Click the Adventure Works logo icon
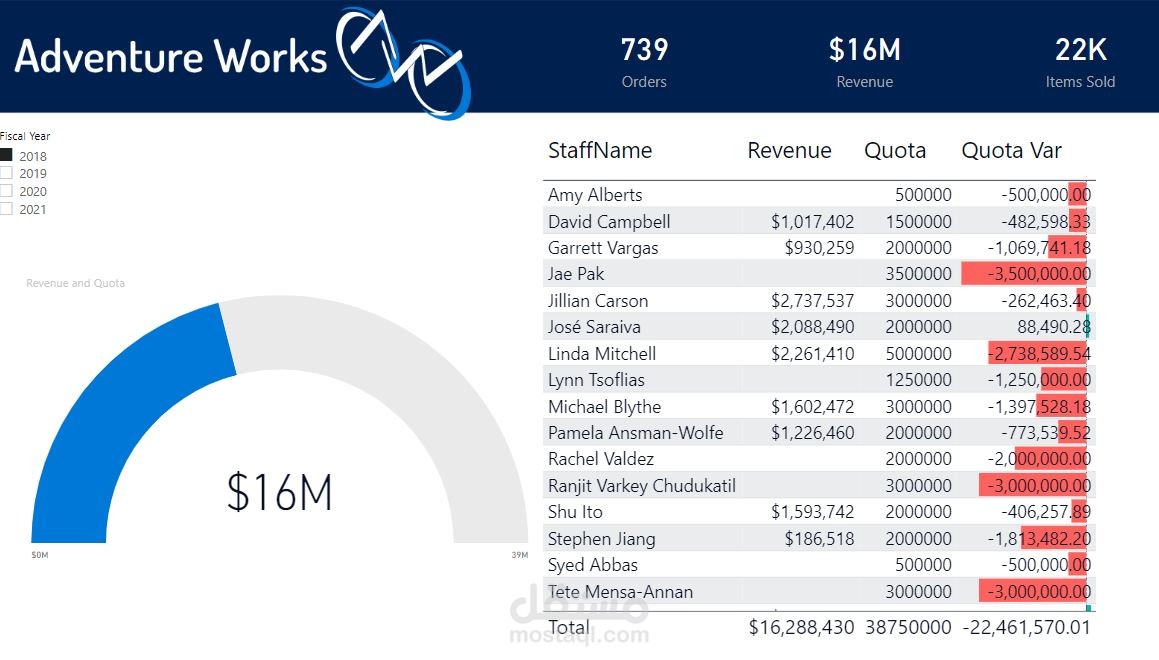The height and width of the screenshot is (660, 1159). coord(404,62)
